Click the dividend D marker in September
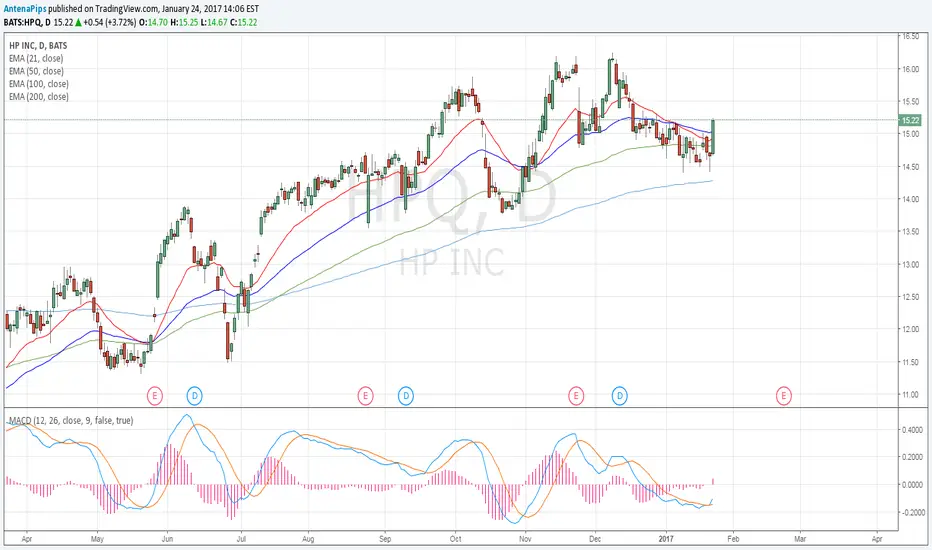Viewport: 932px width, 550px height. click(x=406, y=395)
